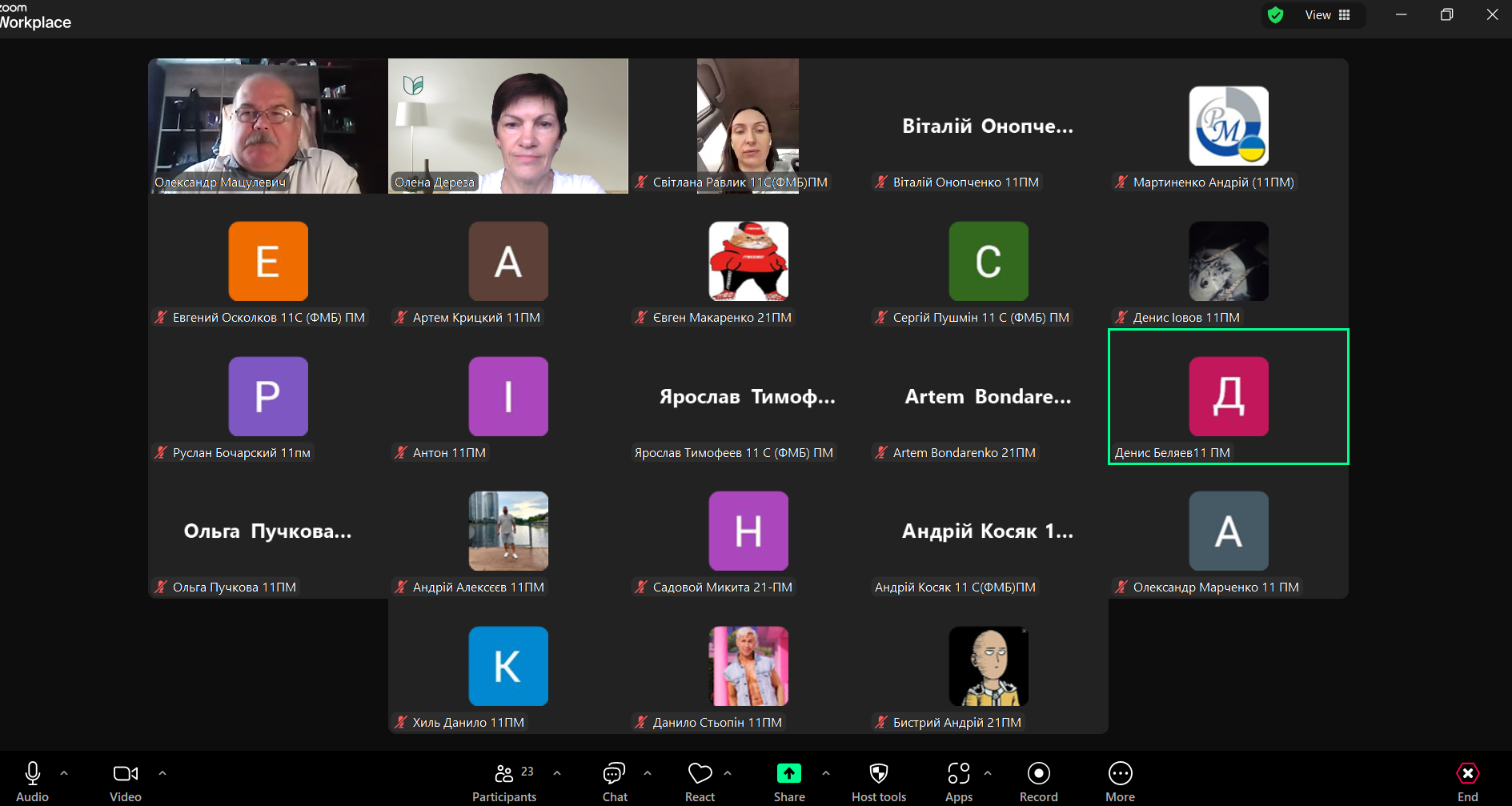Expand the arrow next to Apps
The height and width of the screenshot is (806, 1512).
point(988,773)
